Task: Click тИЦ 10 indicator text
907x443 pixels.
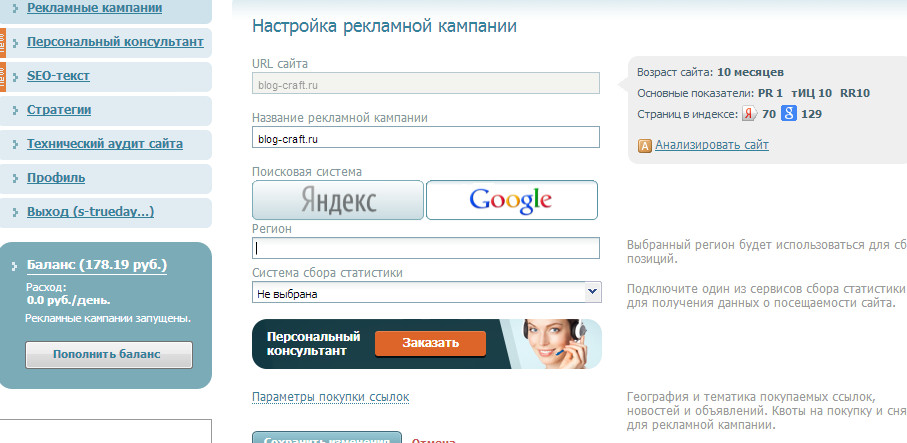Action: 812,93
